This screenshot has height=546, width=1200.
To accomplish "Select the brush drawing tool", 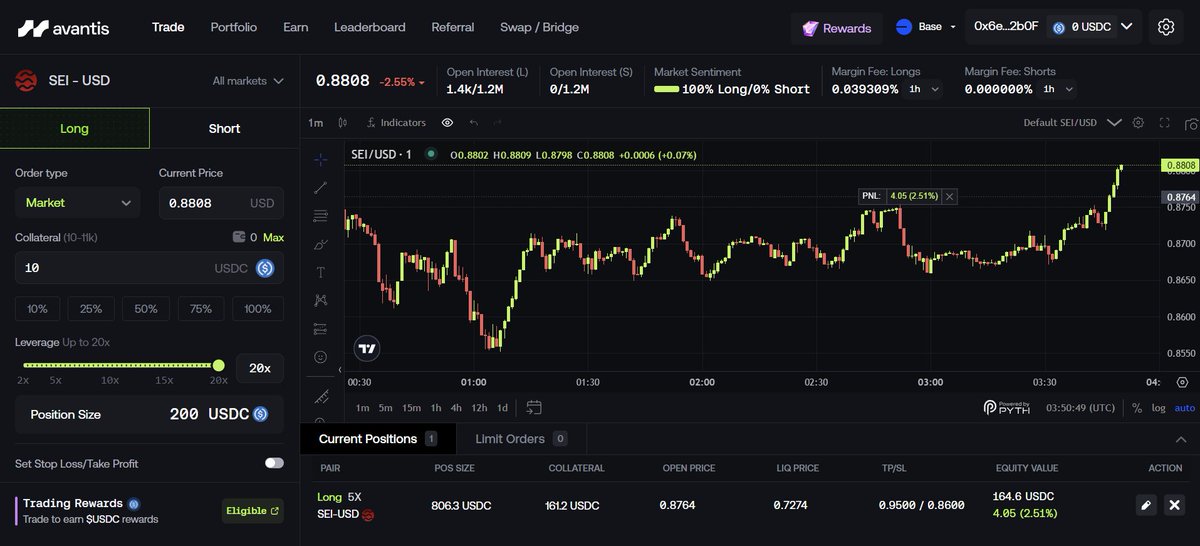I will coord(320,244).
